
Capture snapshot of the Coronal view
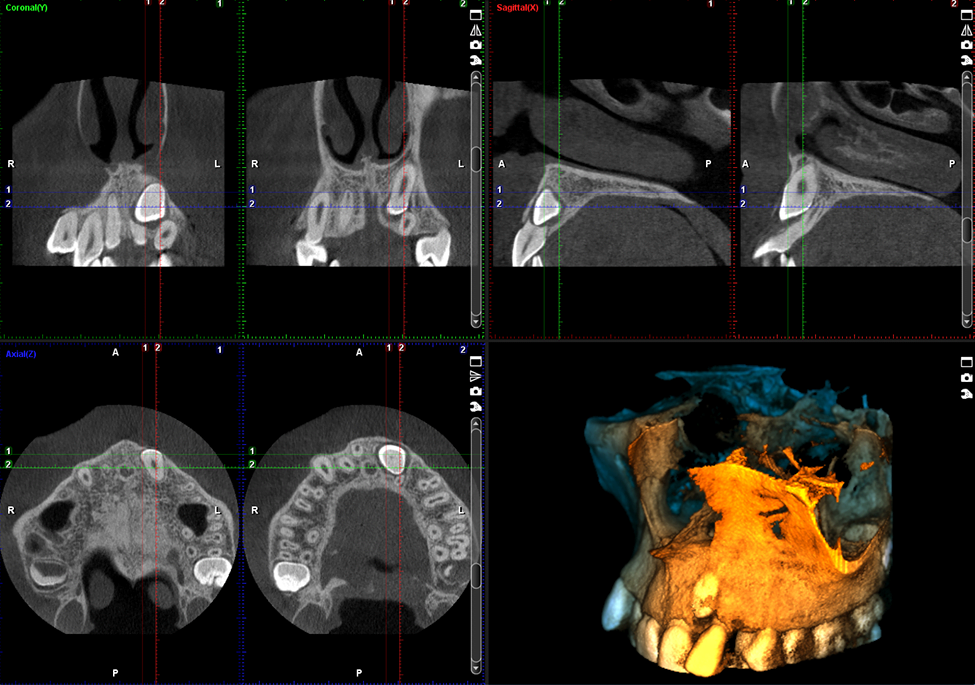click(476, 46)
